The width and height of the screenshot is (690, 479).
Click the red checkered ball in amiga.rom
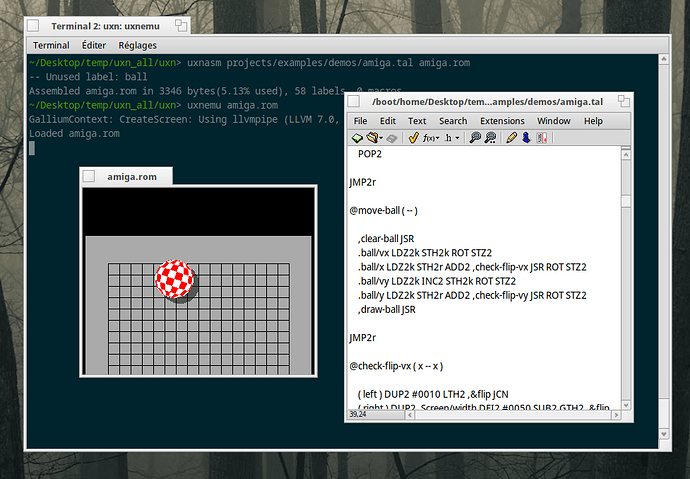click(x=174, y=279)
